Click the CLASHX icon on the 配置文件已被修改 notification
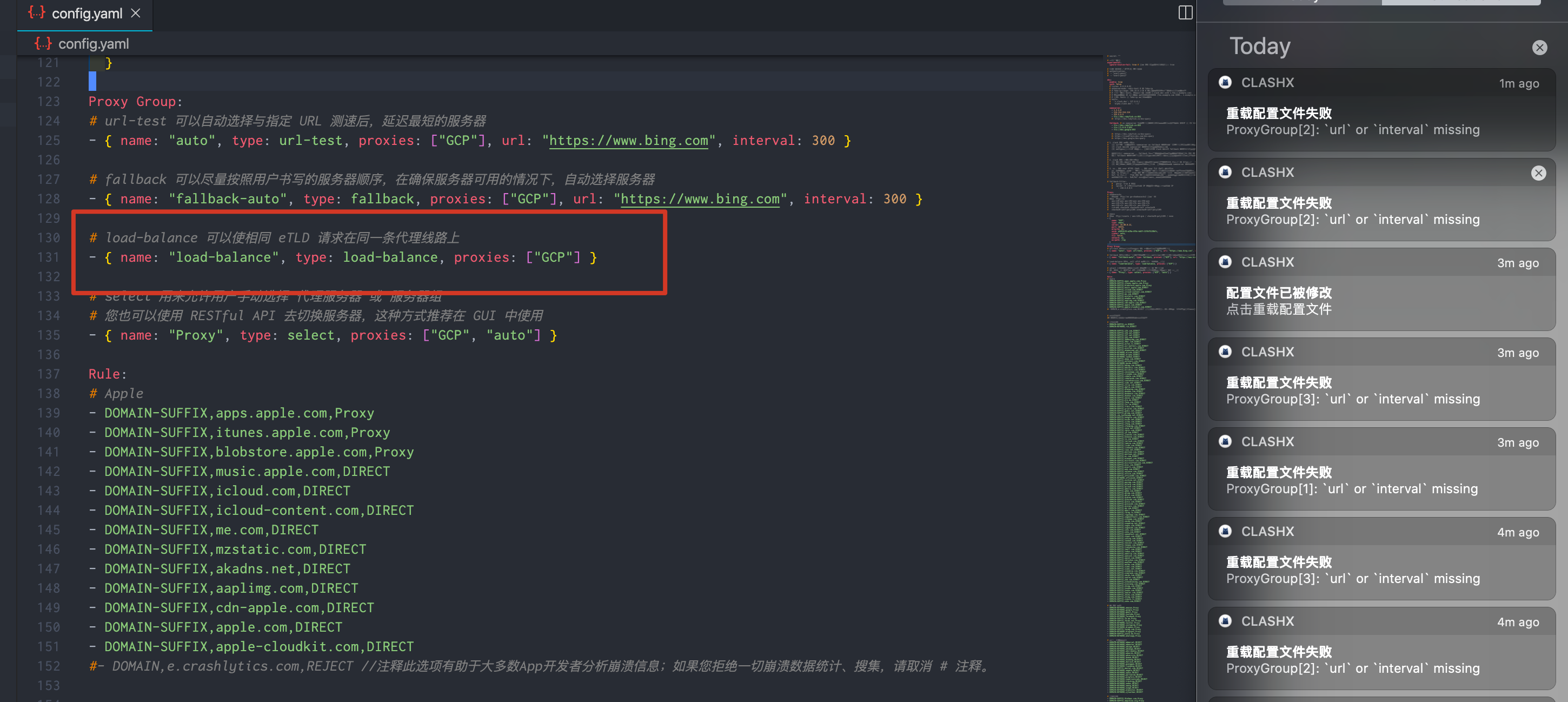Image resolution: width=1568 pixels, height=702 pixels. pos(1225,262)
